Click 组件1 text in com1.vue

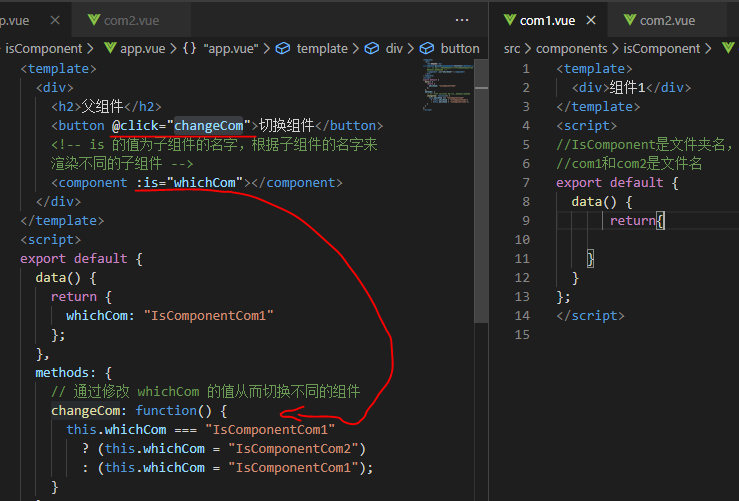627,88
